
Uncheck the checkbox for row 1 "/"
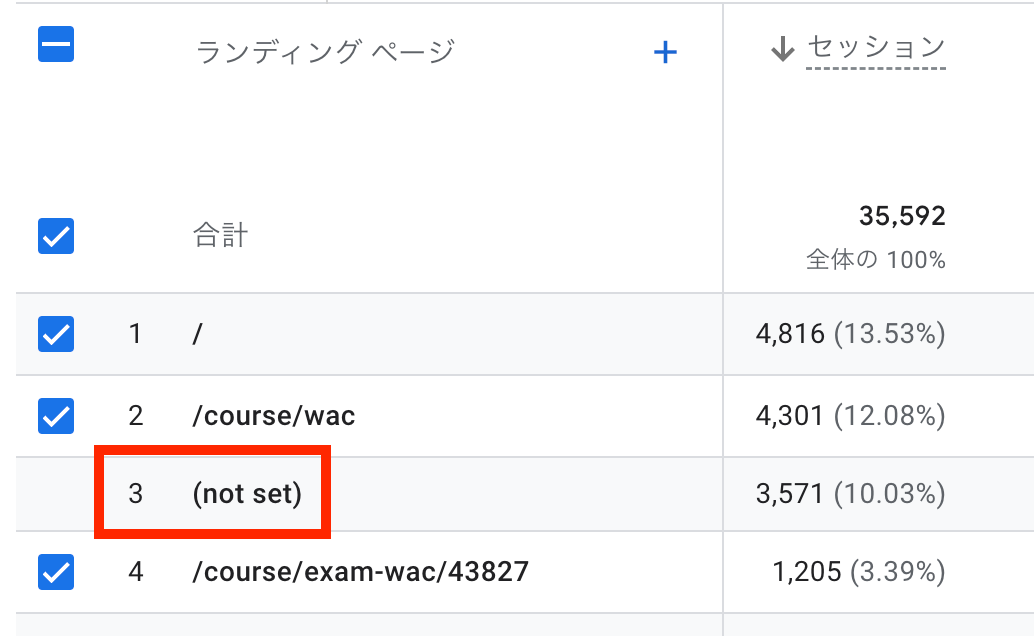[56, 334]
